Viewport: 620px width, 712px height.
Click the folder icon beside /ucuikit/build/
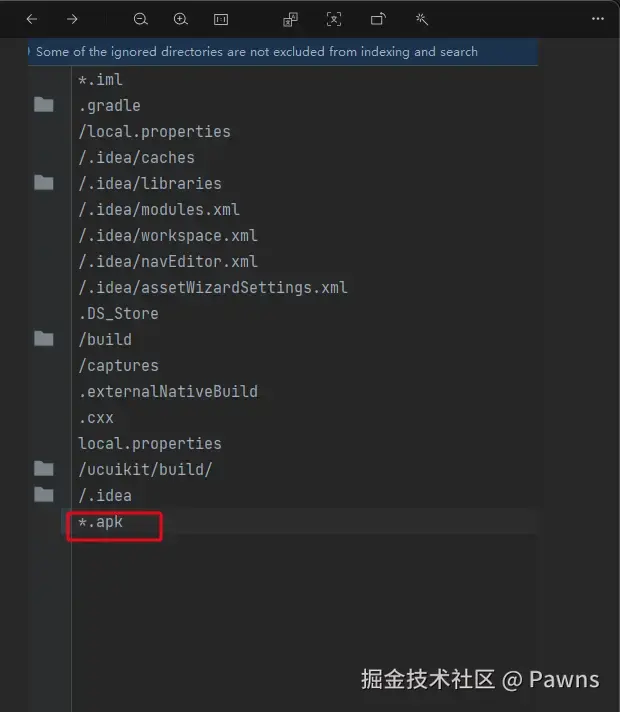[x=43, y=468]
